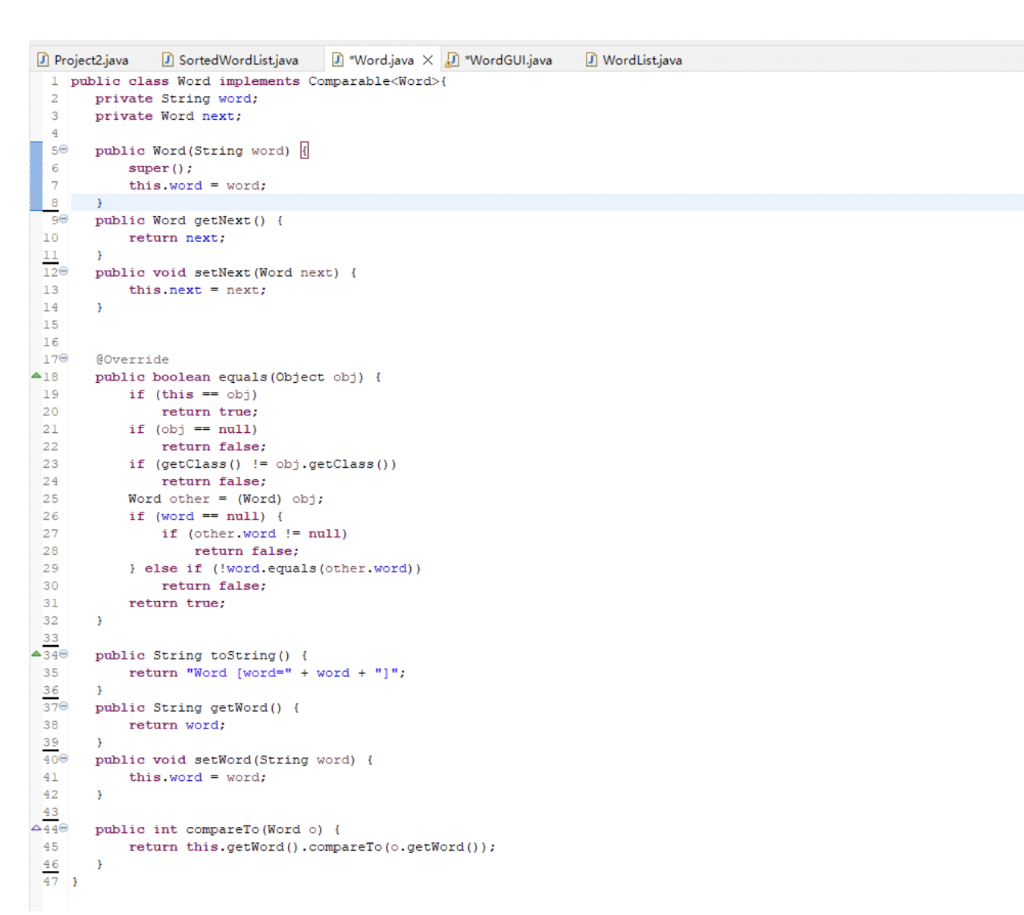Viewport: 1024px width, 915px height.
Task: Click the implements marker triangle at line 44
Action: click(x=36, y=828)
